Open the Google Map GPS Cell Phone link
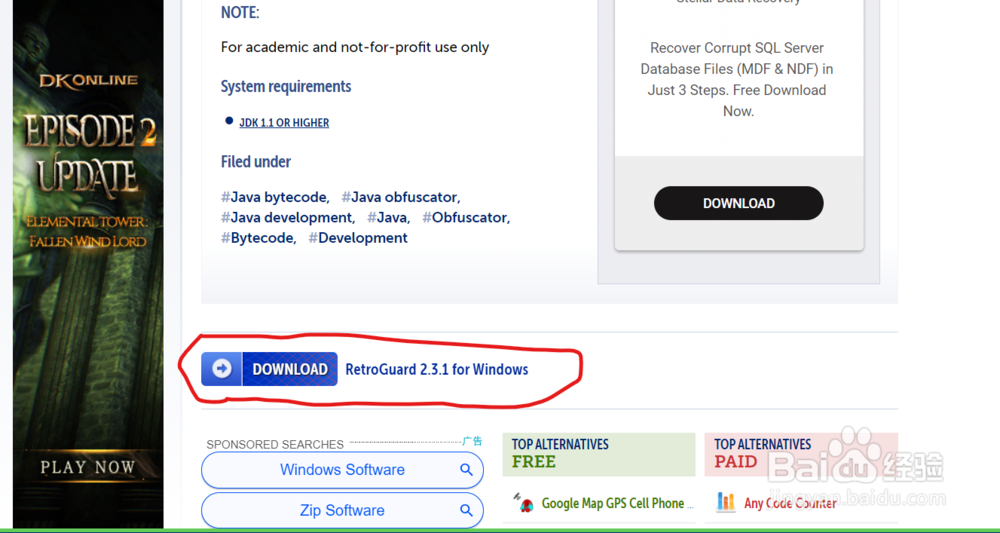The height and width of the screenshot is (533, 1000). coord(617,504)
